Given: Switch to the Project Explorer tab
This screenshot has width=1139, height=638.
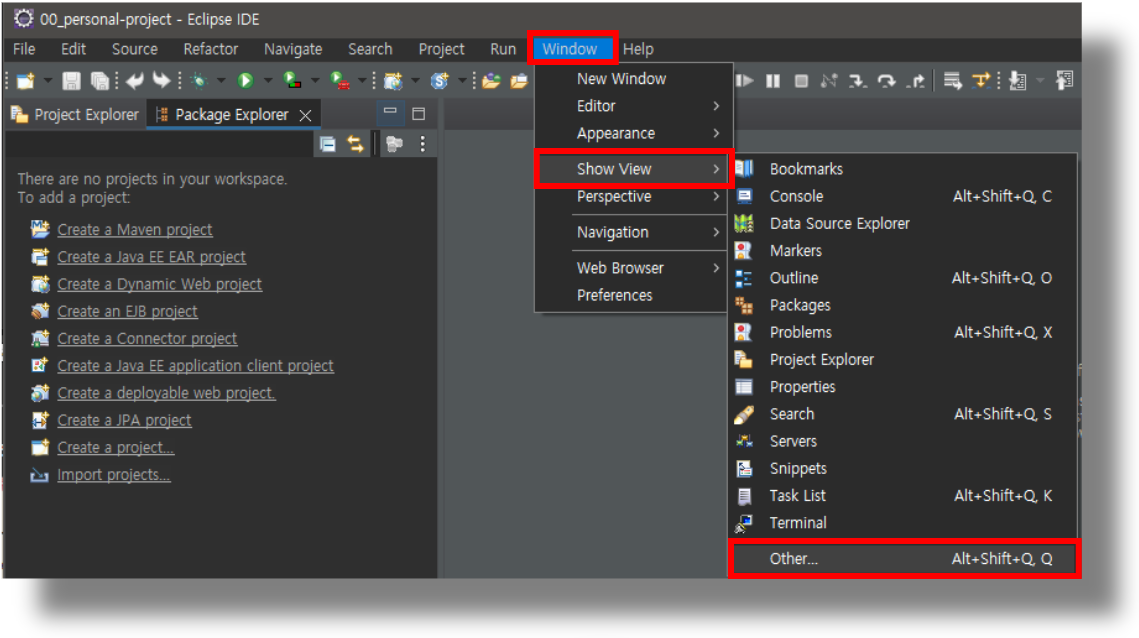Looking at the screenshot, I should tap(76, 115).
